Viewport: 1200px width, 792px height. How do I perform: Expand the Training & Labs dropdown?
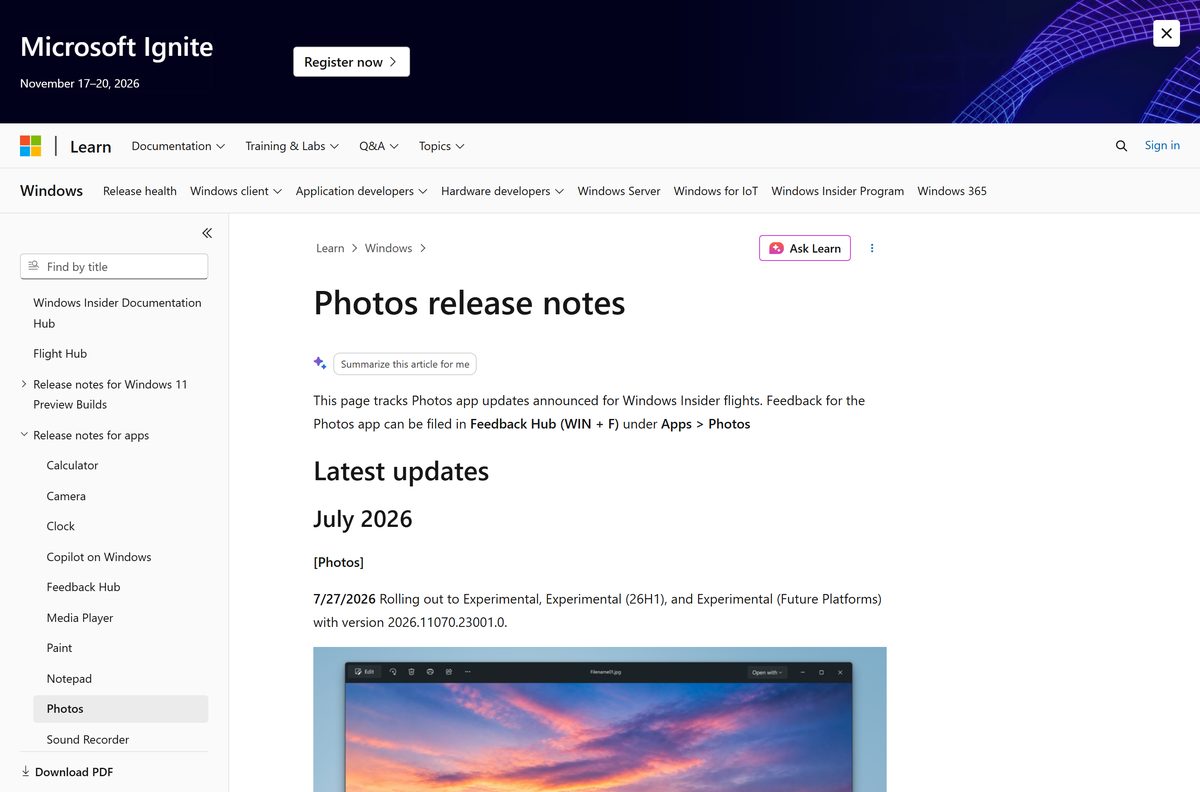coord(292,146)
